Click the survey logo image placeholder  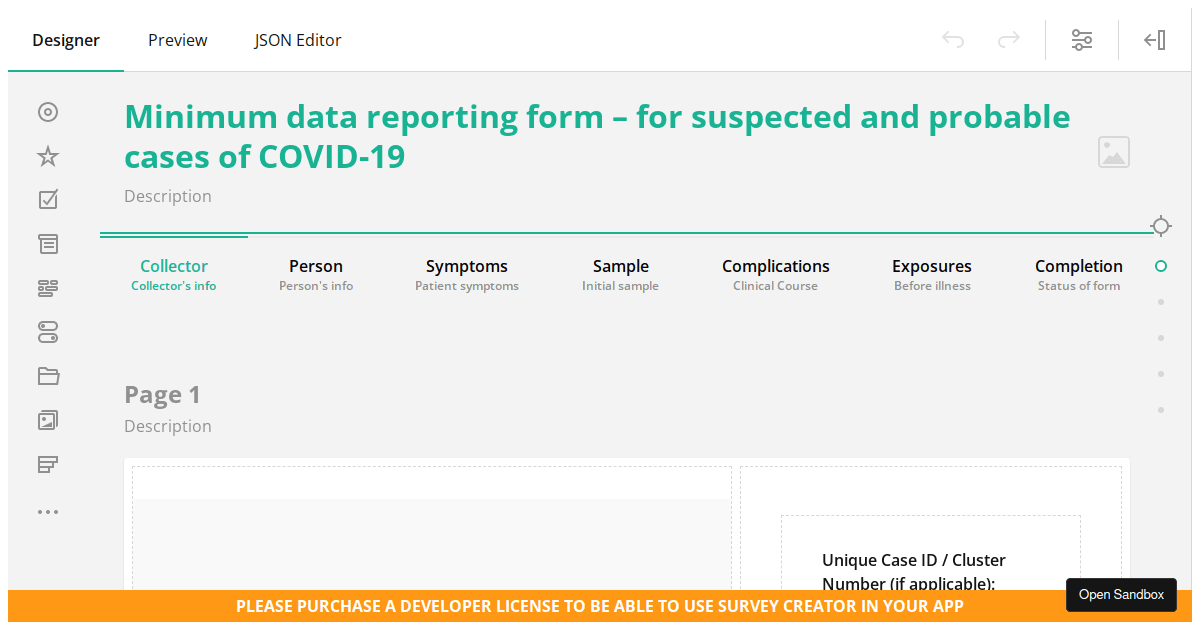pyautogui.click(x=1113, y=152)
